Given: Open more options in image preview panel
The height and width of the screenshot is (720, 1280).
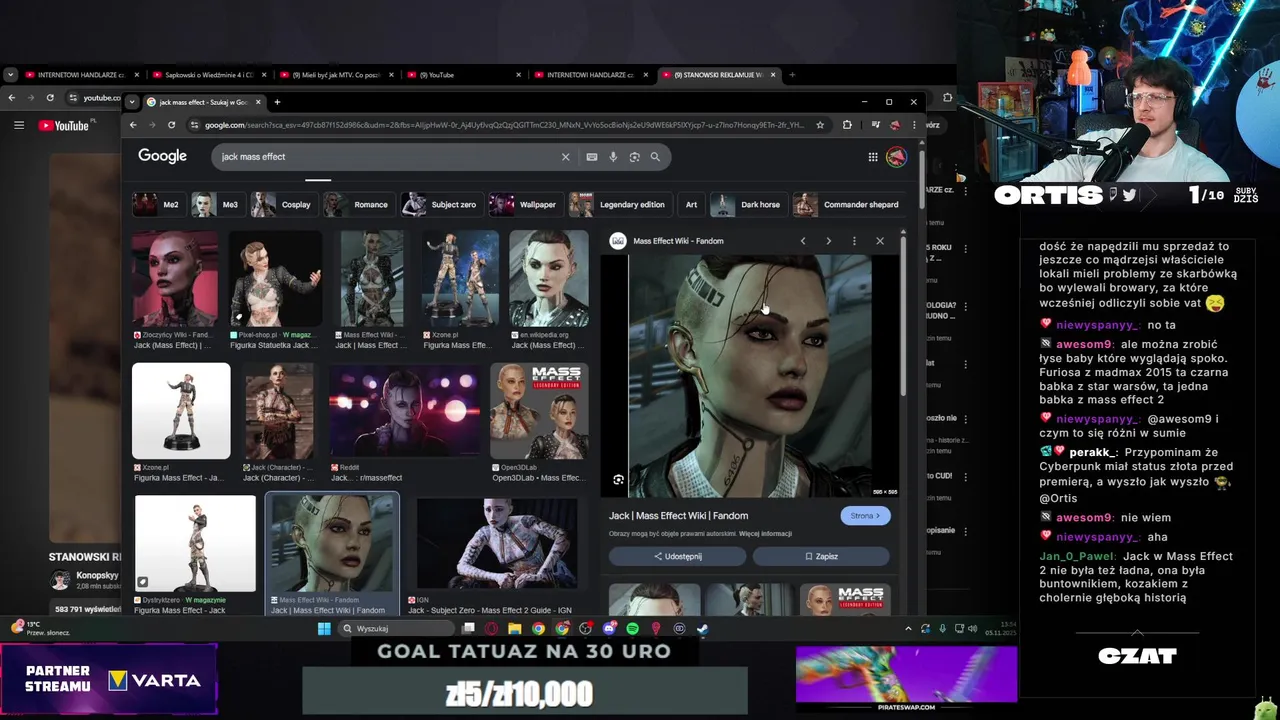Looking at the screenshot, I should (854, 241).
